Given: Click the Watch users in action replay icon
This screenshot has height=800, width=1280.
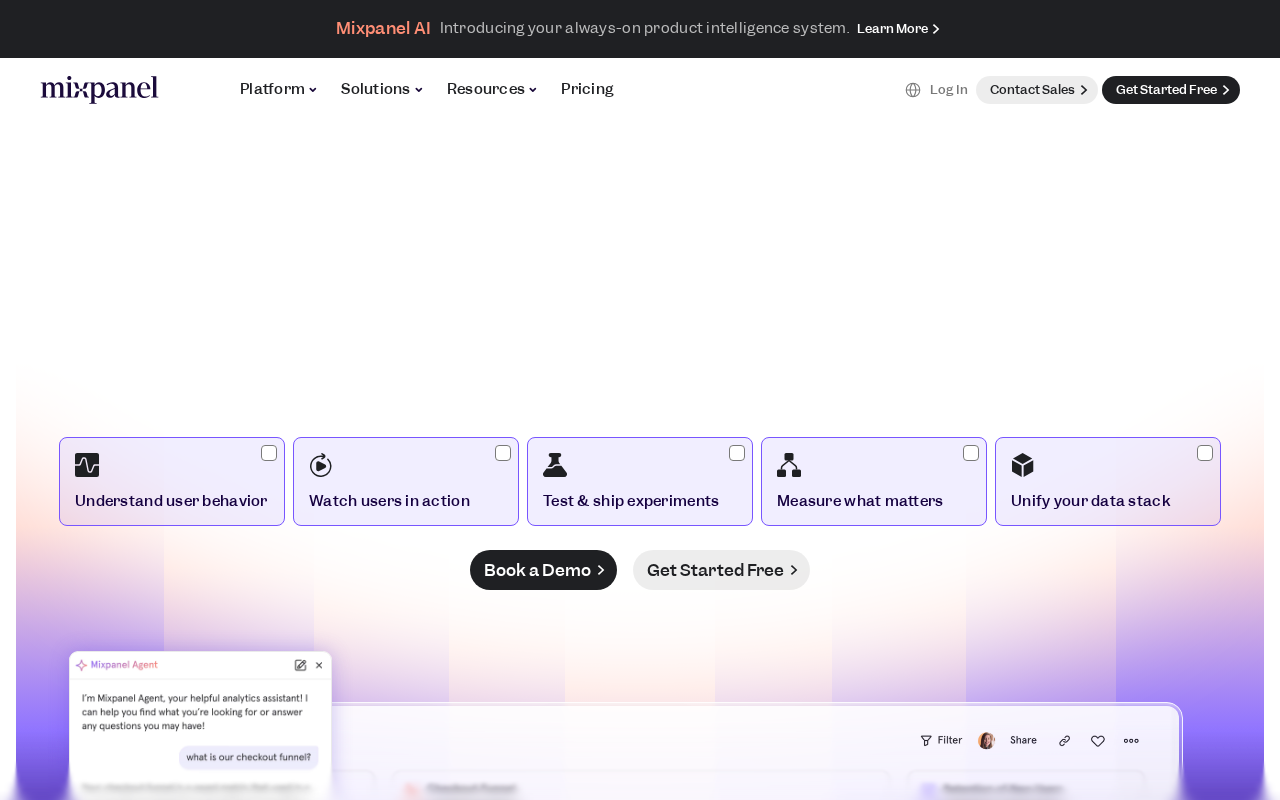Looking at the screenshot, I should coord(321,465).
